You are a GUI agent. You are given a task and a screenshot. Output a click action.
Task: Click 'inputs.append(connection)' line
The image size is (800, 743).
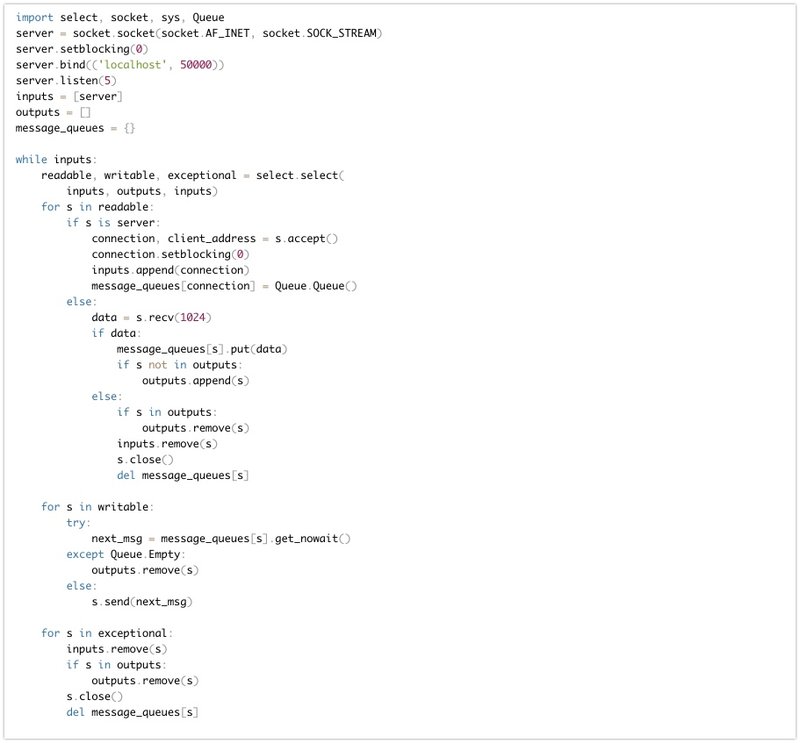[170, 270]
